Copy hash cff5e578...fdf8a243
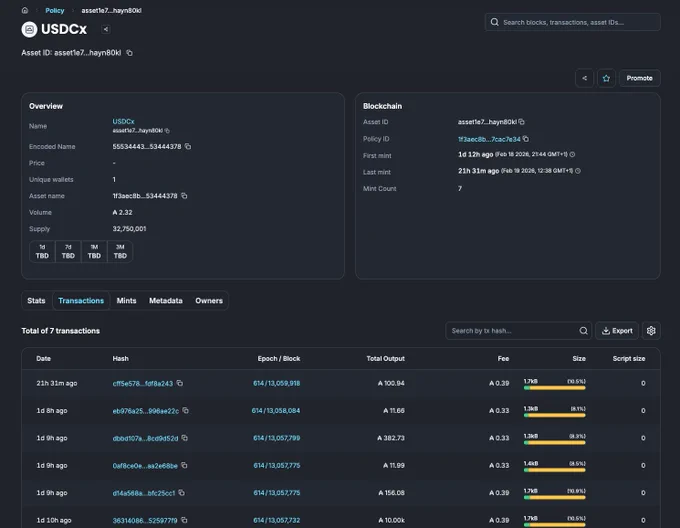This screenshot has width=680, height=528. pos(180,383)
